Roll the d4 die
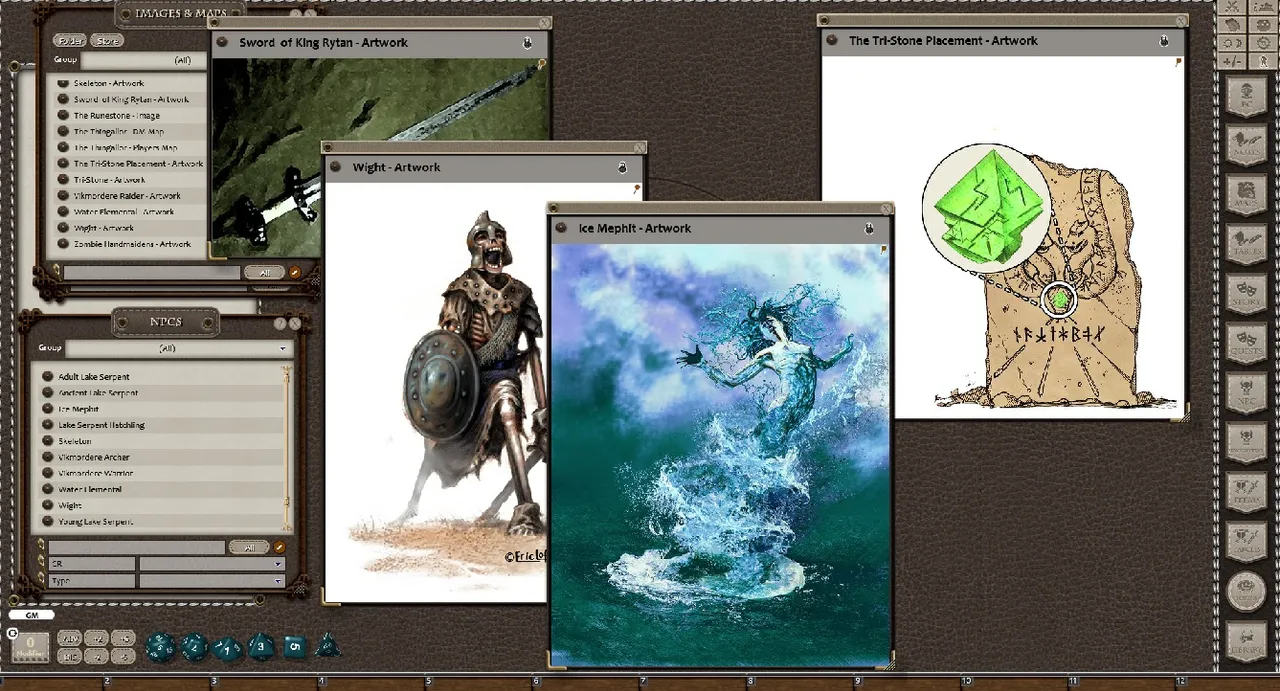The width and height of the screenshot is (1280, 691). click(327, 646)
